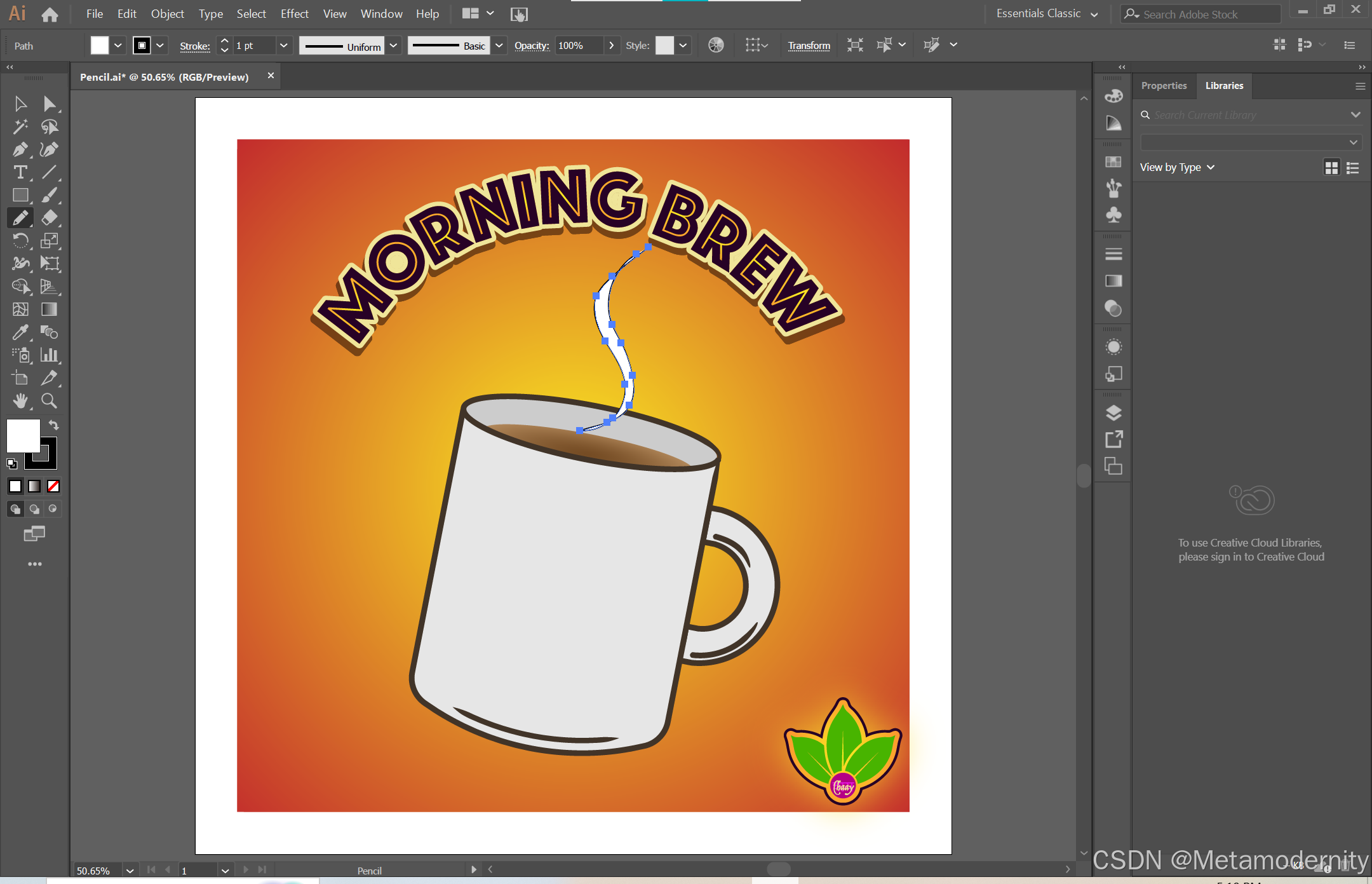
Task: Switch to the Properties tab
Action: click(x=1164, y=86)
